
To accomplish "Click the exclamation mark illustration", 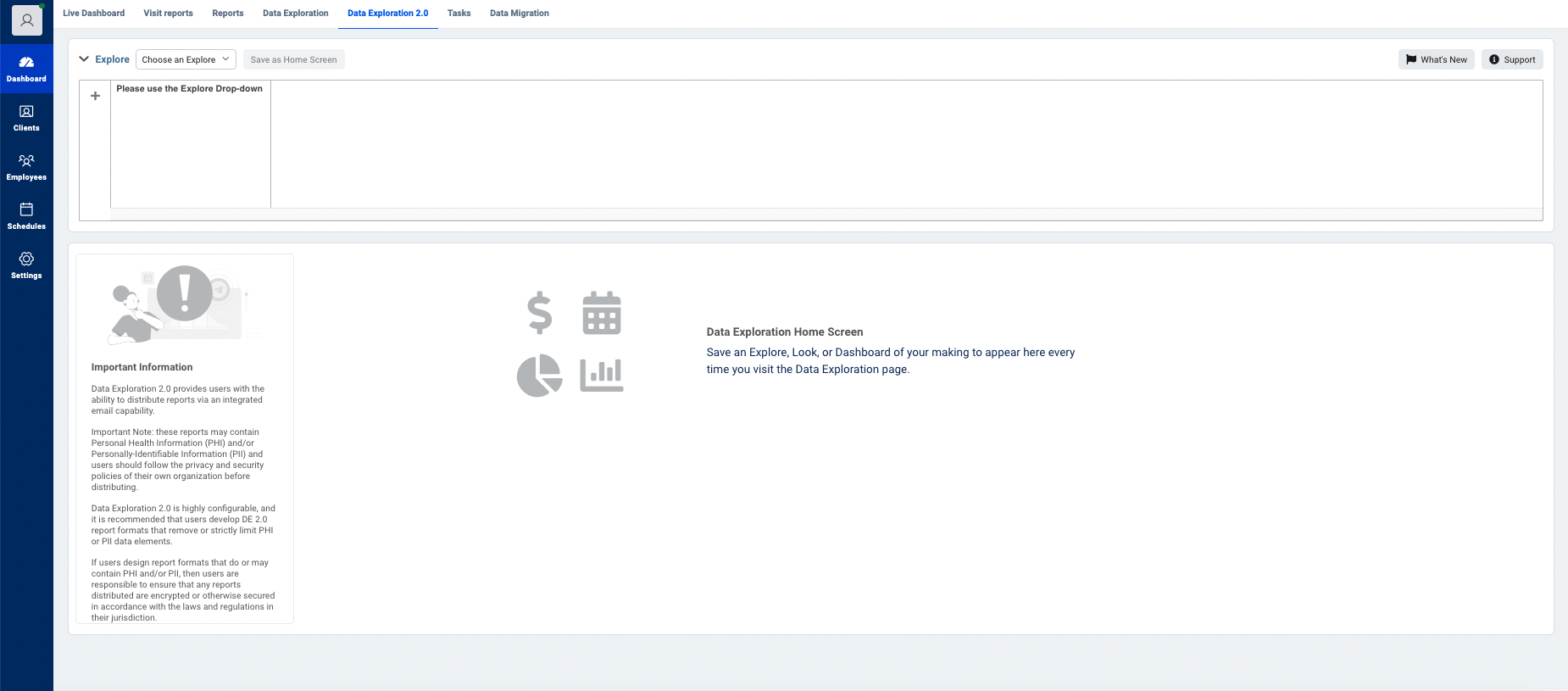I will pyautogui.click(x=185, y=293).
